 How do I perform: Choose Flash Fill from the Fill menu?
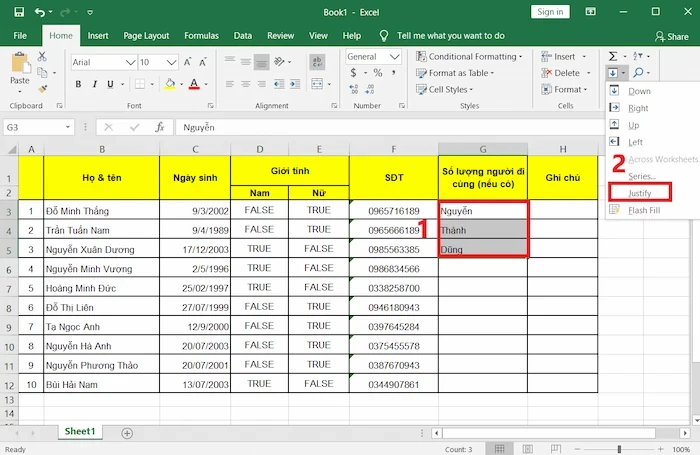coord(644,210)
